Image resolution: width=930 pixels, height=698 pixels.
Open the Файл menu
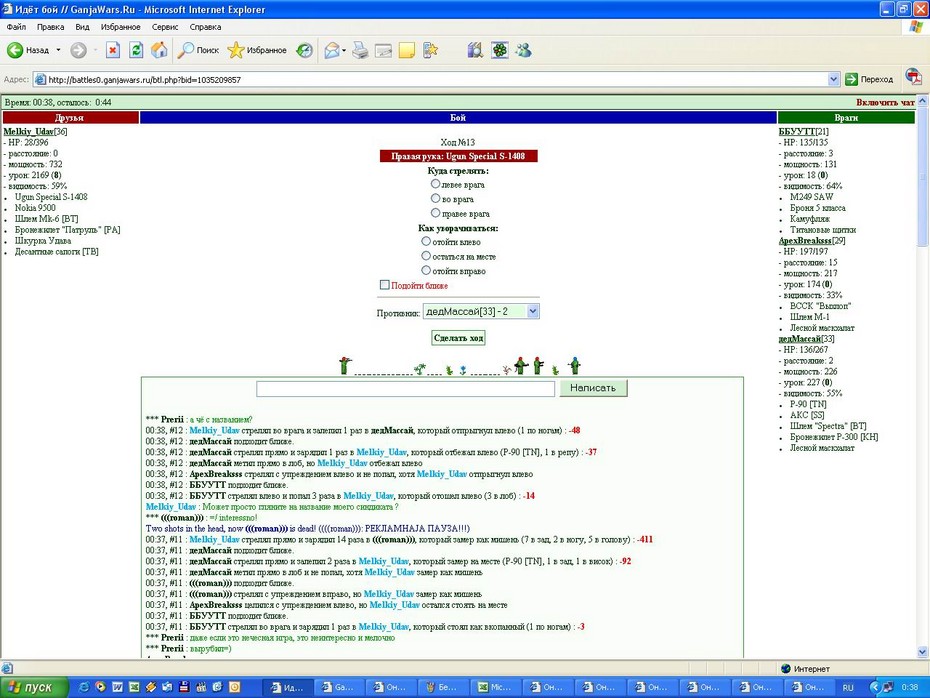pos(16,27)
